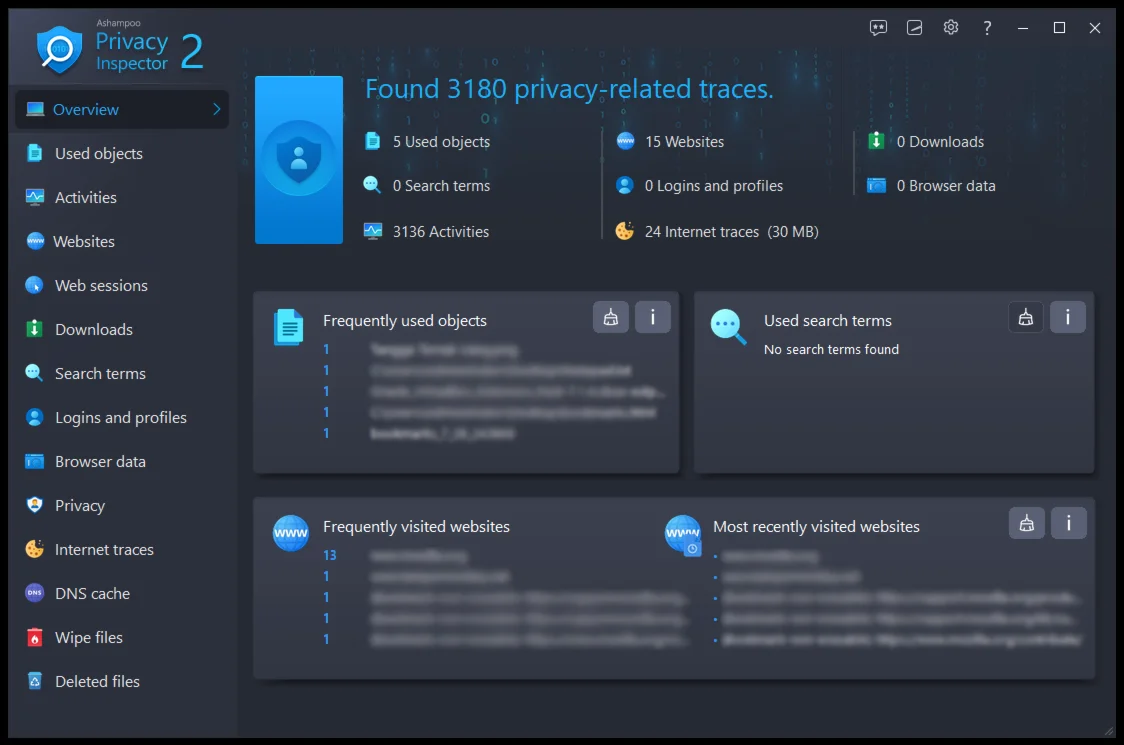This screenshot has height=745, width=1124.
Task: Go to the Activities section
Action: coord(85,198)
